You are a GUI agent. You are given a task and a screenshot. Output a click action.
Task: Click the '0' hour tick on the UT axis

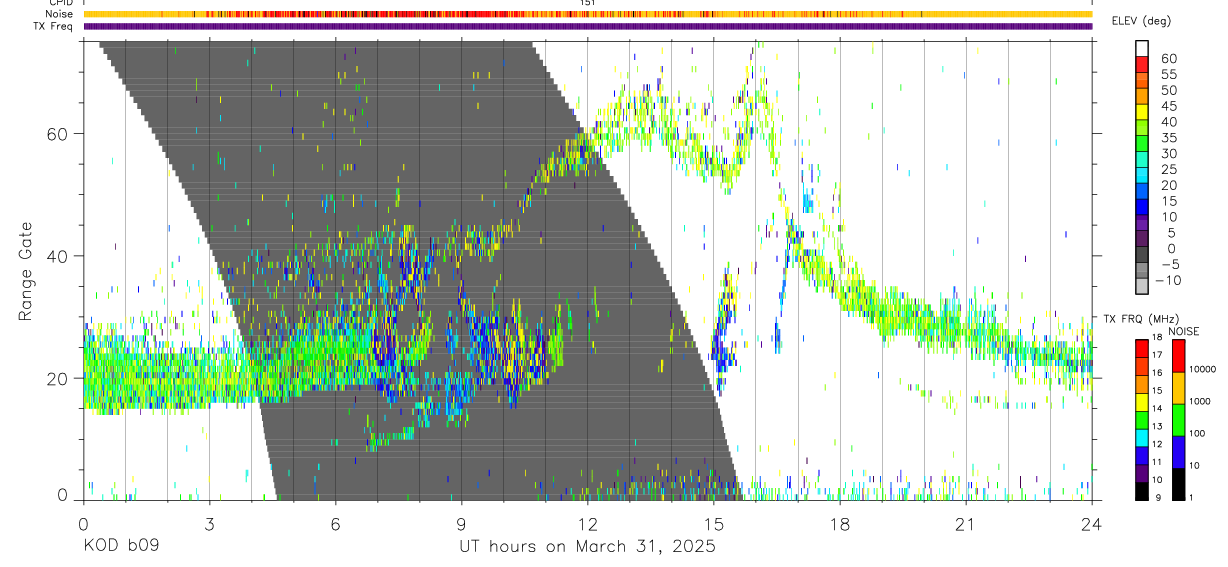(83, 523)
